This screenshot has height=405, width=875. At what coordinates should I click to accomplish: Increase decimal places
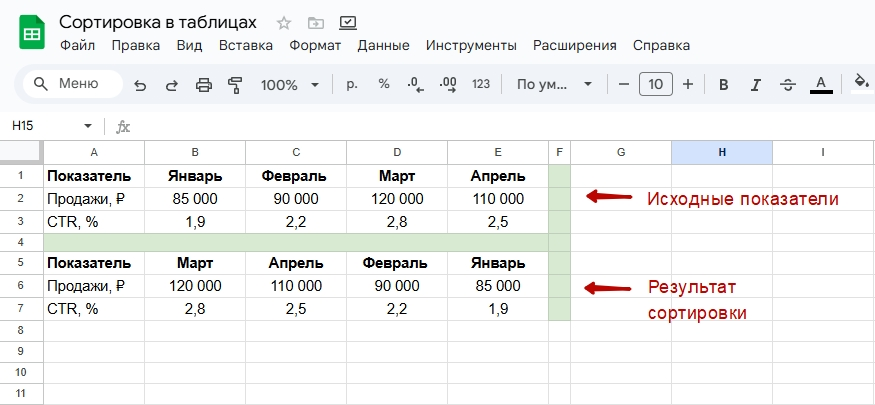(448, 85)
